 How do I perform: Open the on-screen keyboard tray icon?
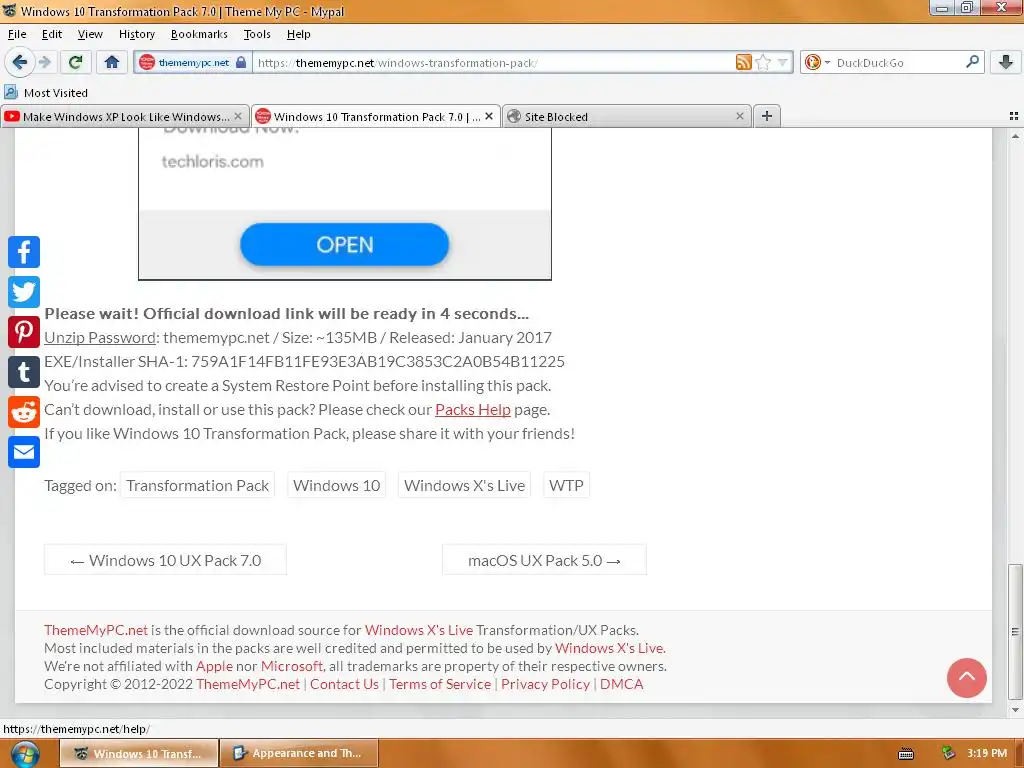pyautogui.click(x=906, y=754)
